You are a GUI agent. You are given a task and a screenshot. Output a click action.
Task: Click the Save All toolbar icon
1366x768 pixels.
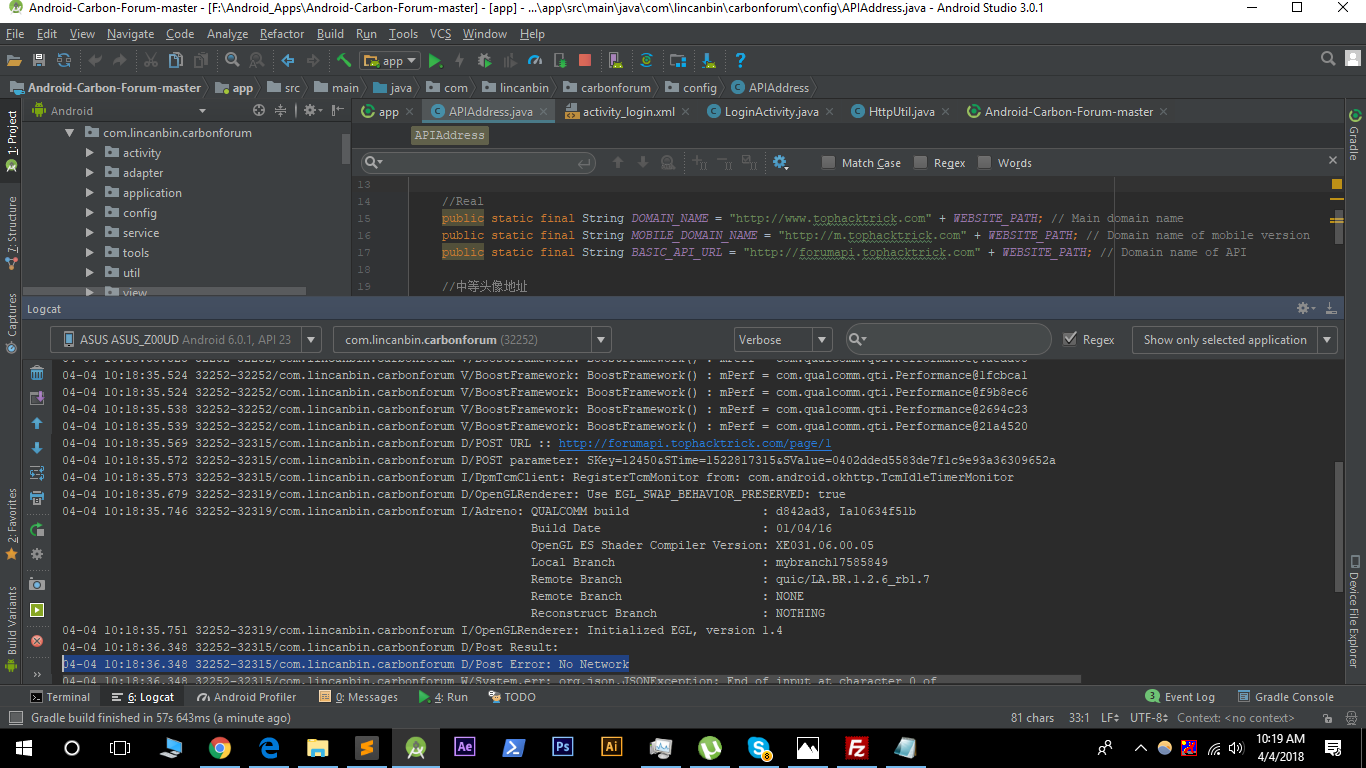pyautogui.click(x=39, y=60)
